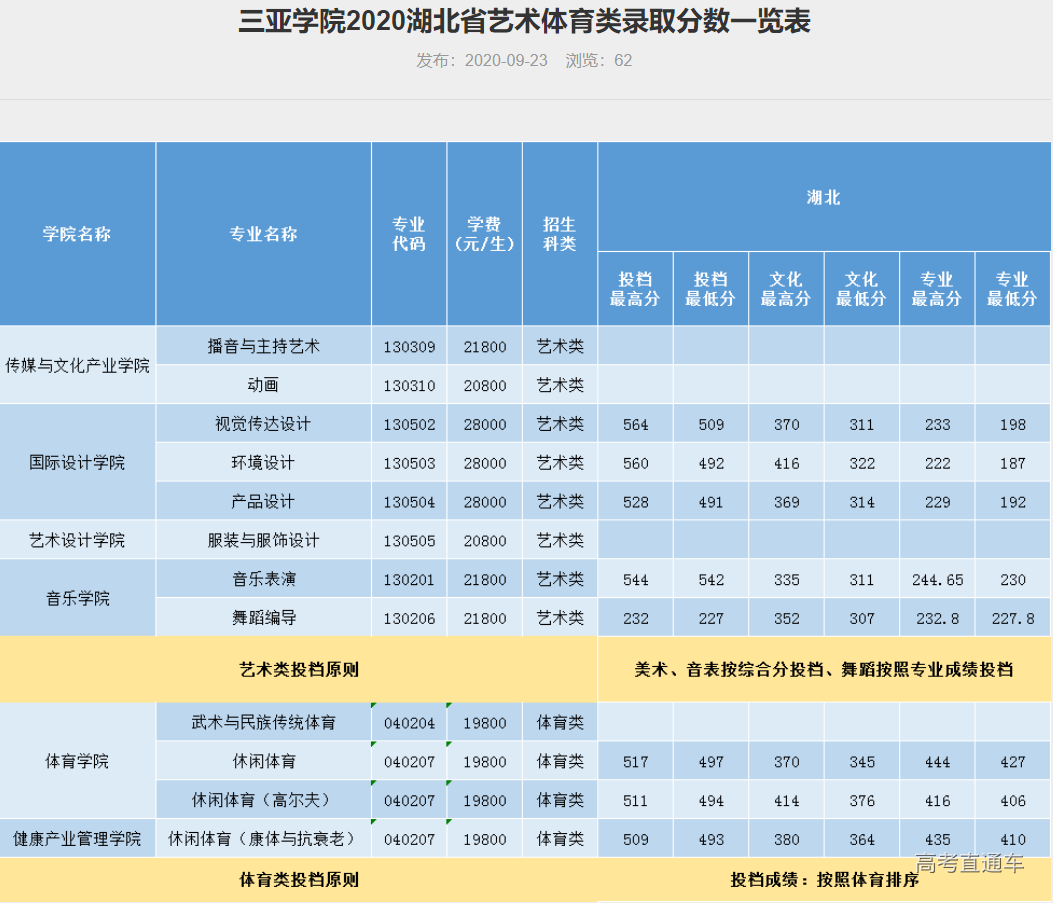Screen dimensions: 1053x903
Task: Click the 学费(元/生) column header
Action: pos(484,234)
